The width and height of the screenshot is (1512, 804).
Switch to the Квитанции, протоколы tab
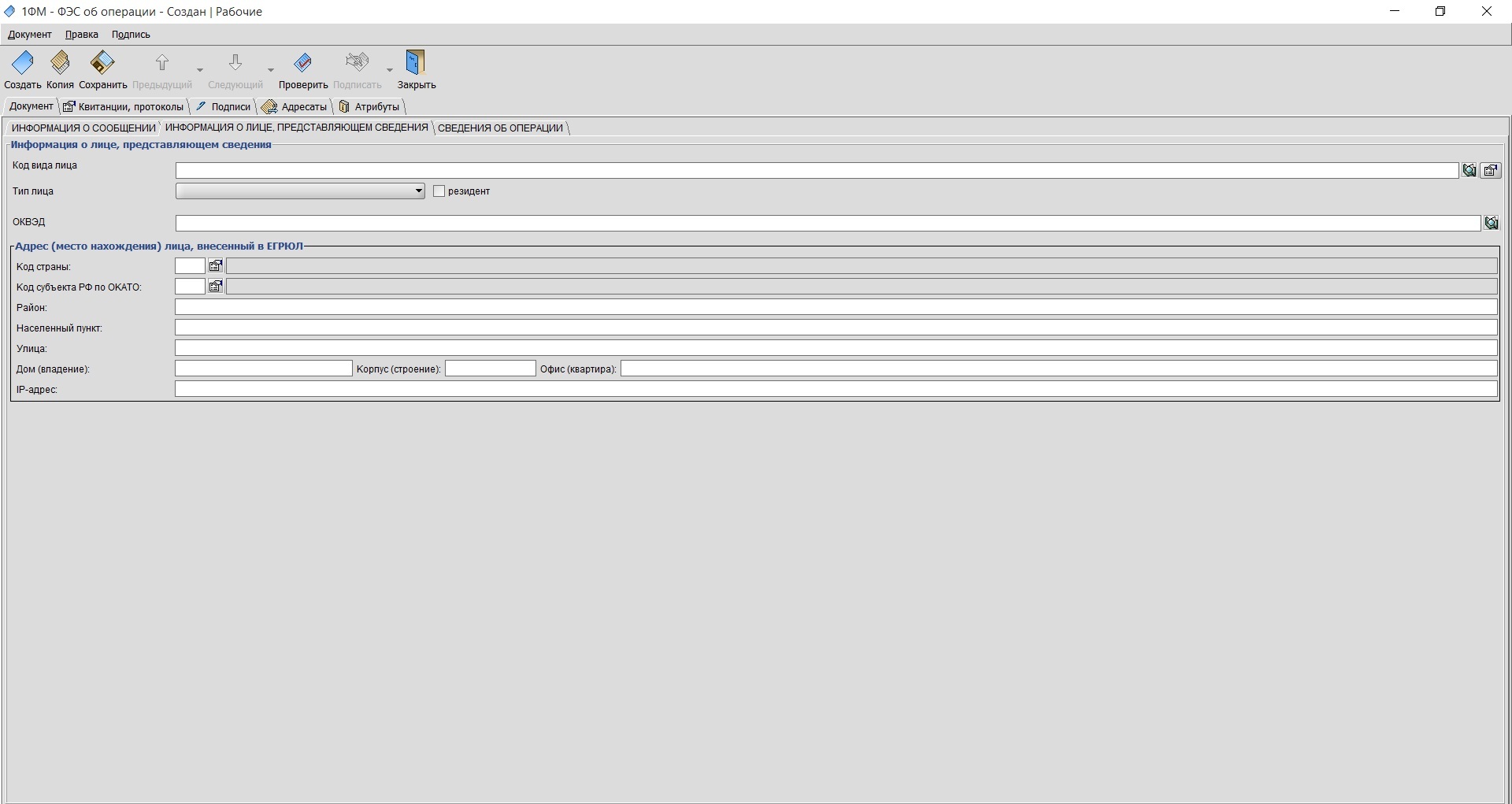point(124,106)
